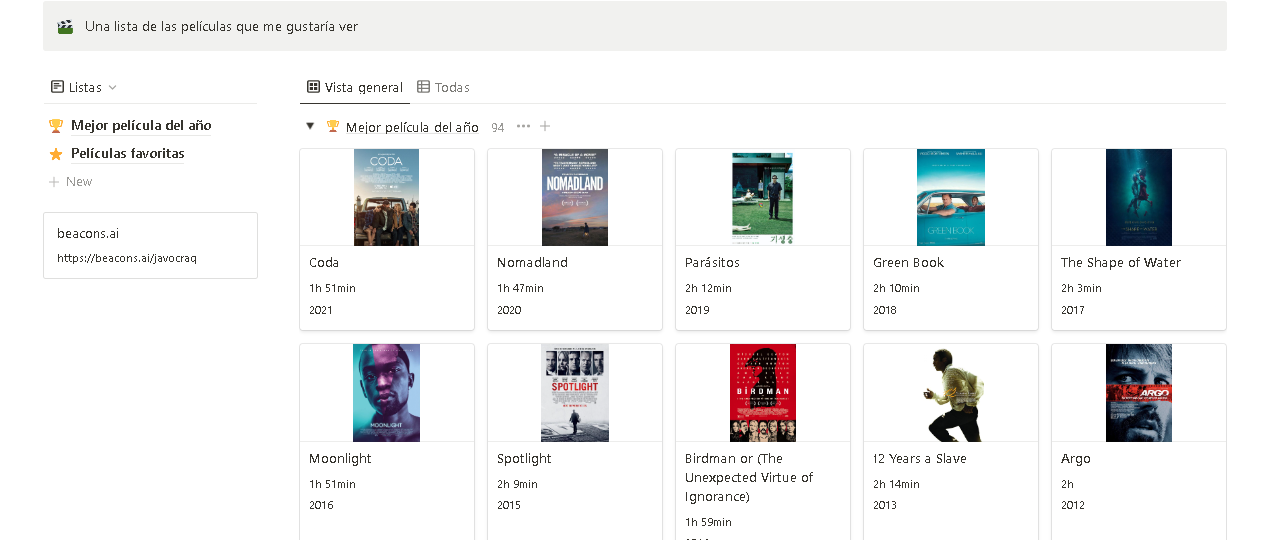Collapse the Mejor película del año group

click(310, 126)
